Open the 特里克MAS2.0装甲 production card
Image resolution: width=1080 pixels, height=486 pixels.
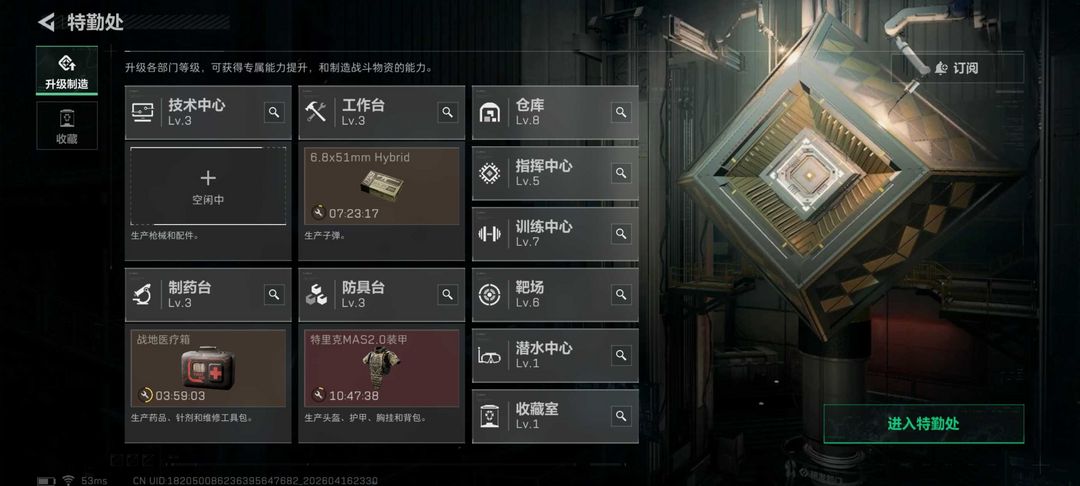pos(382,368)
